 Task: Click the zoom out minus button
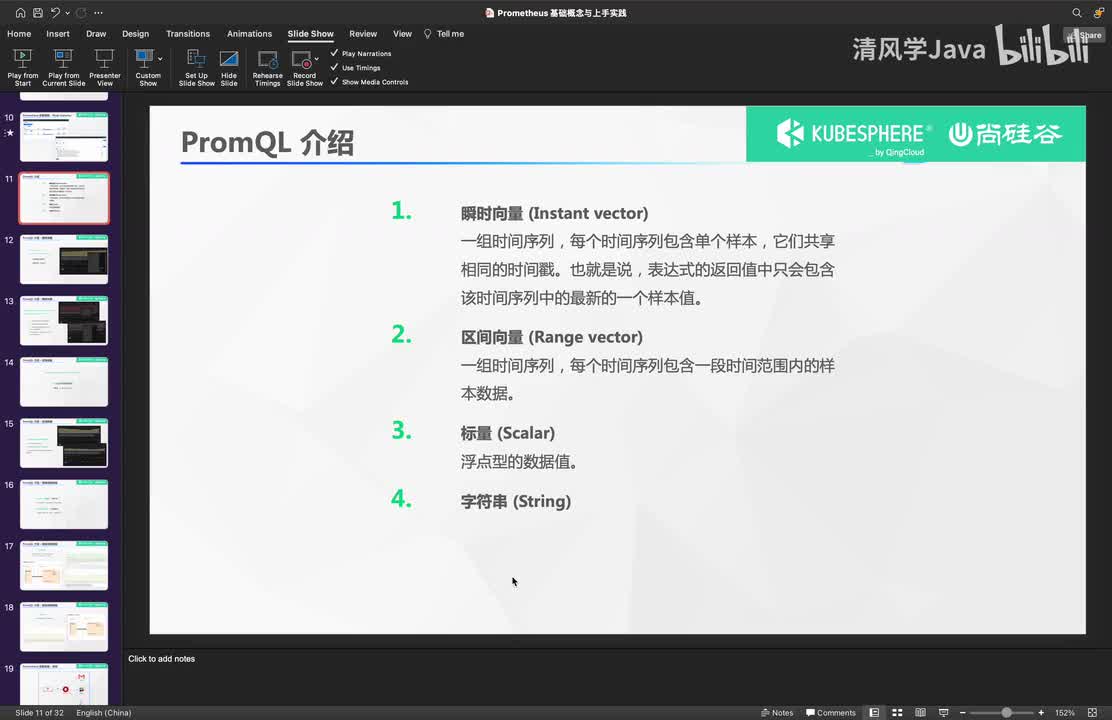click(962, 712)
